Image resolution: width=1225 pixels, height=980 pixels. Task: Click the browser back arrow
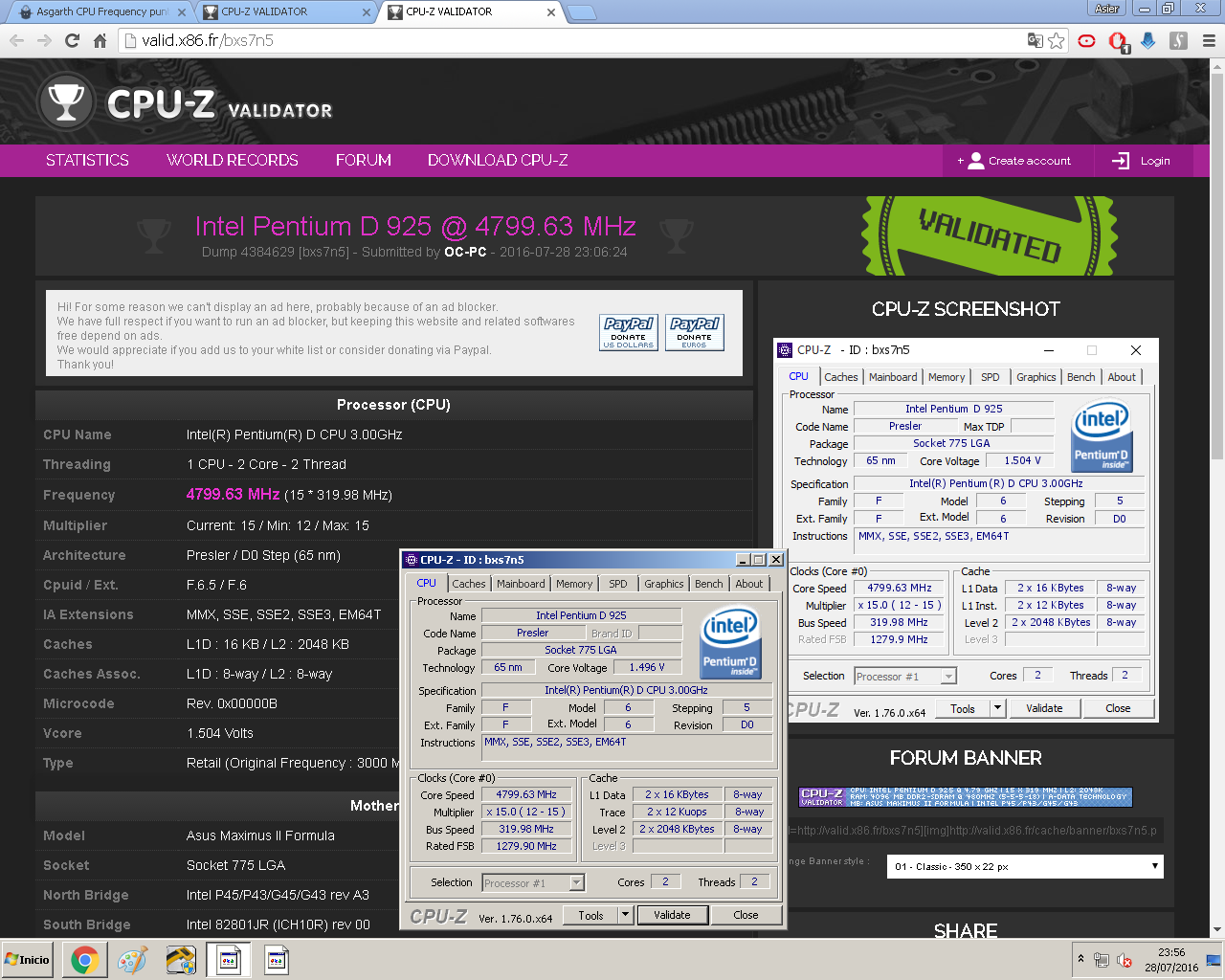[16, 40]
